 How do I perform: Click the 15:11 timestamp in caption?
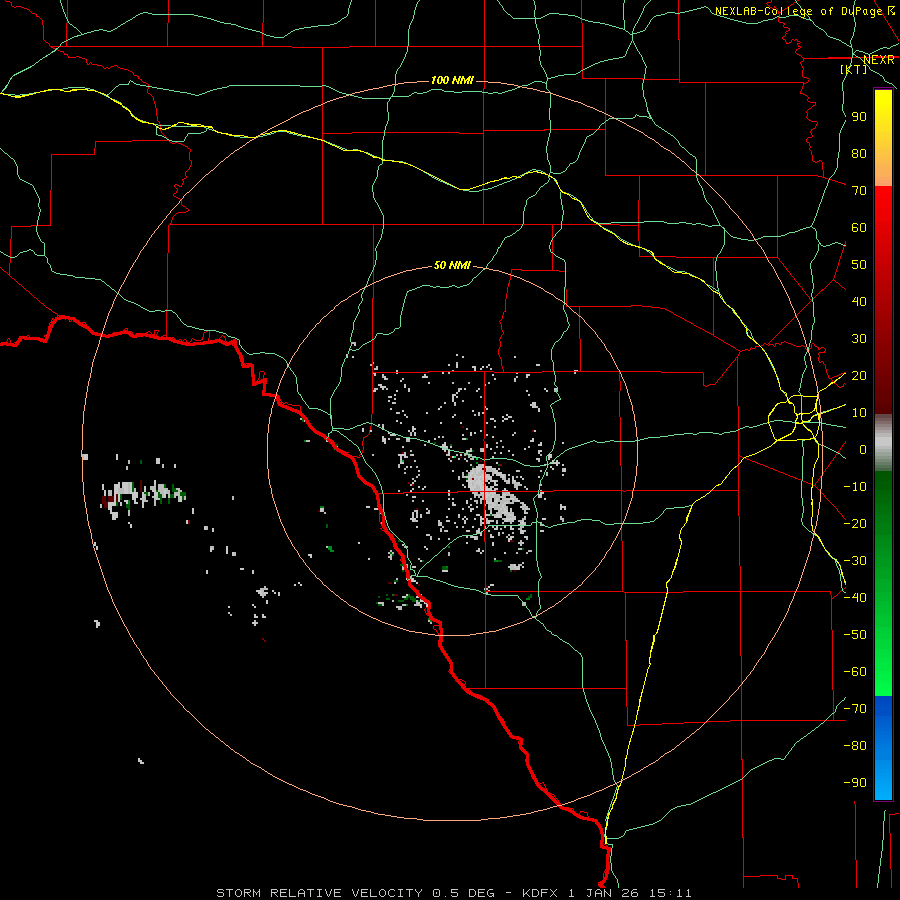pos(671,893)
